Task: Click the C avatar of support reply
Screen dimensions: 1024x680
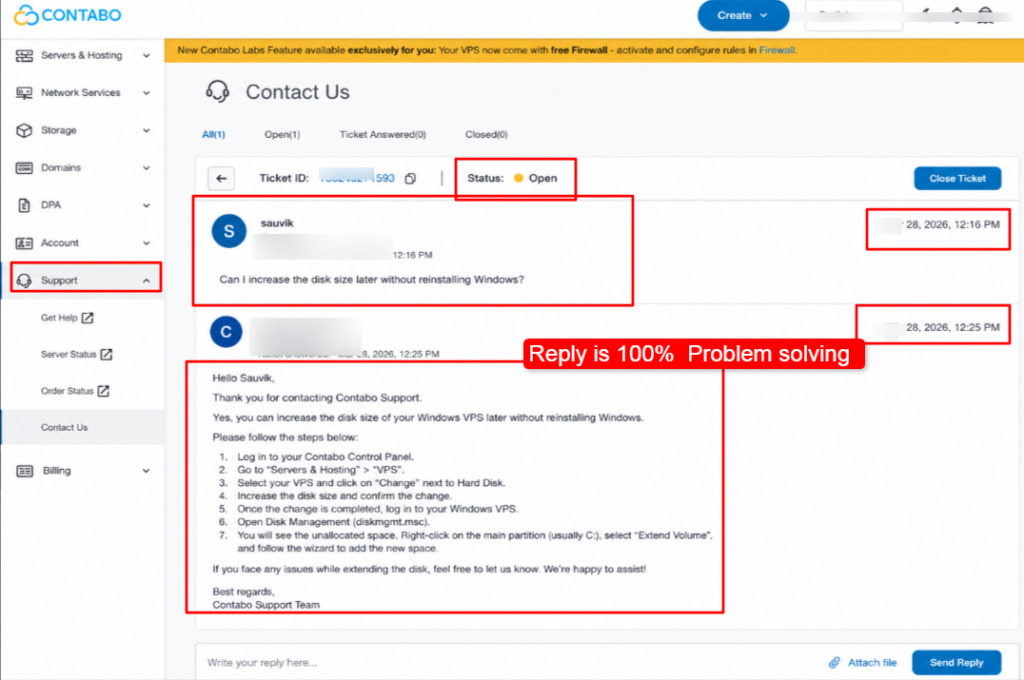Action: tap(226, 332)
